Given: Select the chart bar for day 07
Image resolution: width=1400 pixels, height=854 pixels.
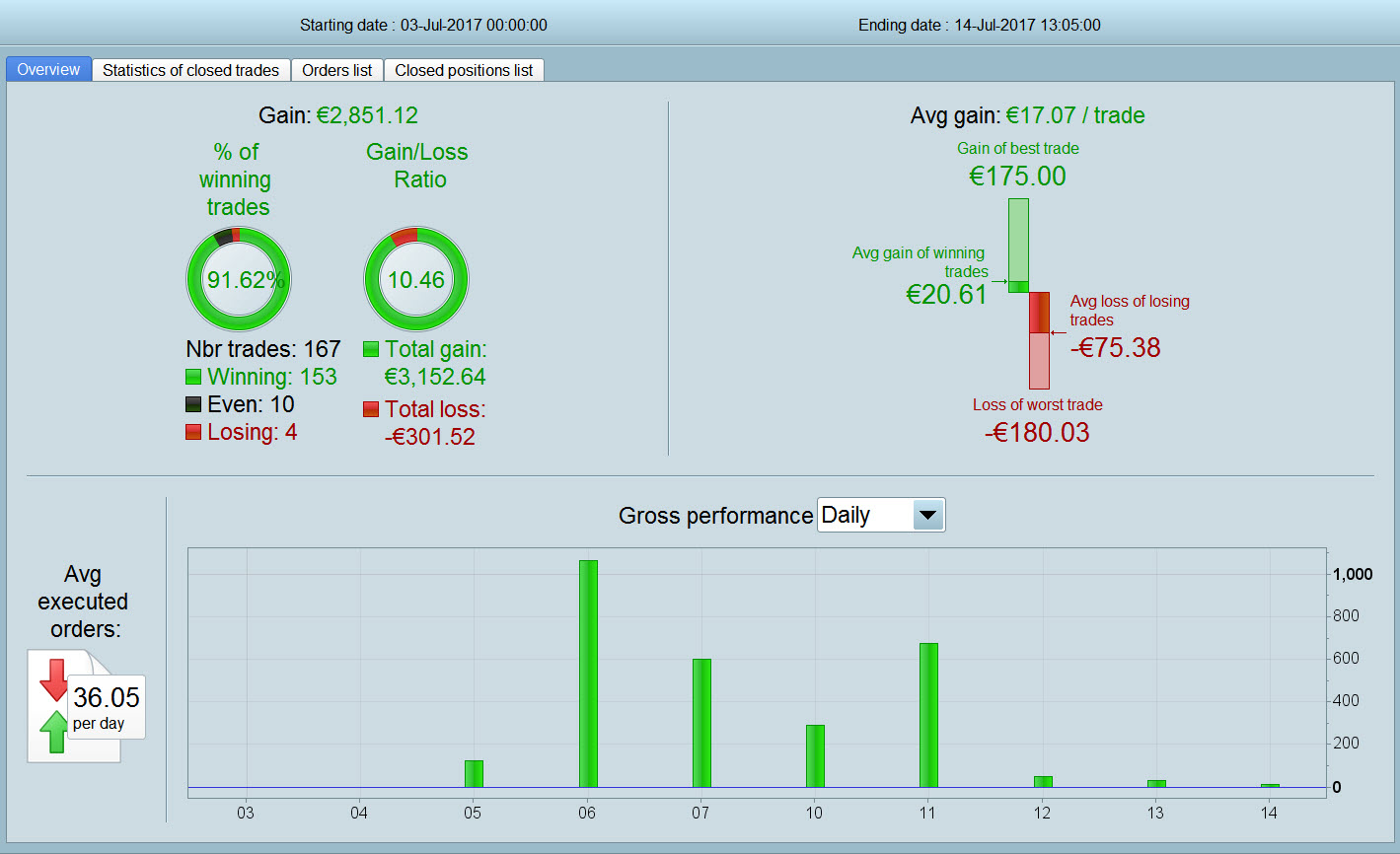Looking at the screenshot, I should click(701, 723).
